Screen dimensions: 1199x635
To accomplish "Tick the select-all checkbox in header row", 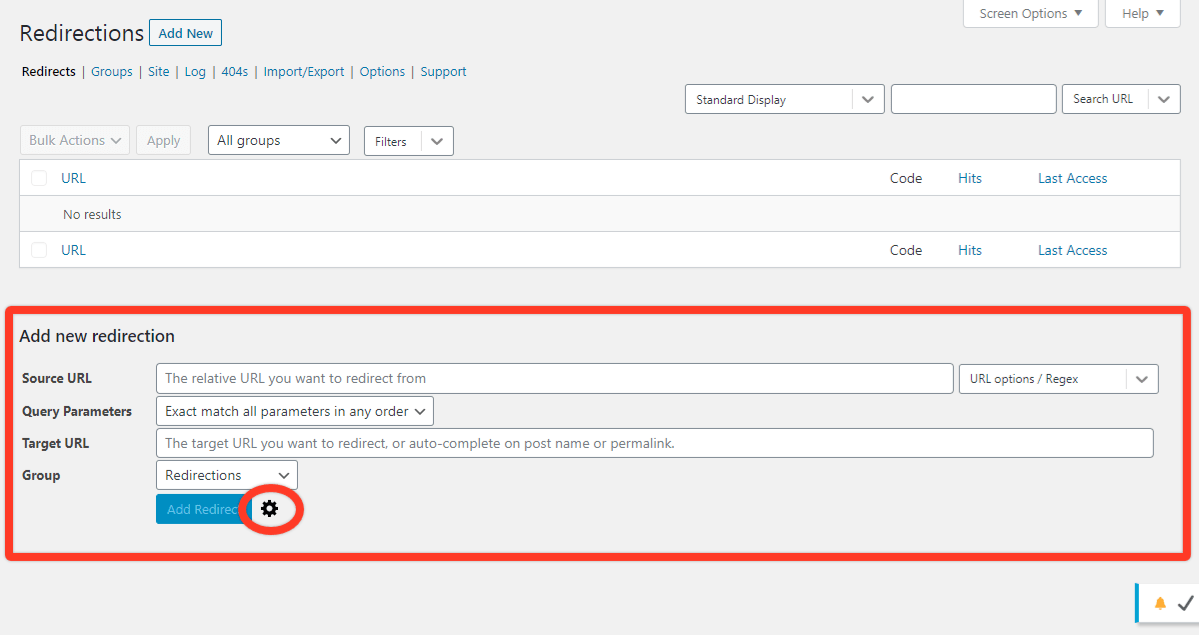I will point(39,178).
